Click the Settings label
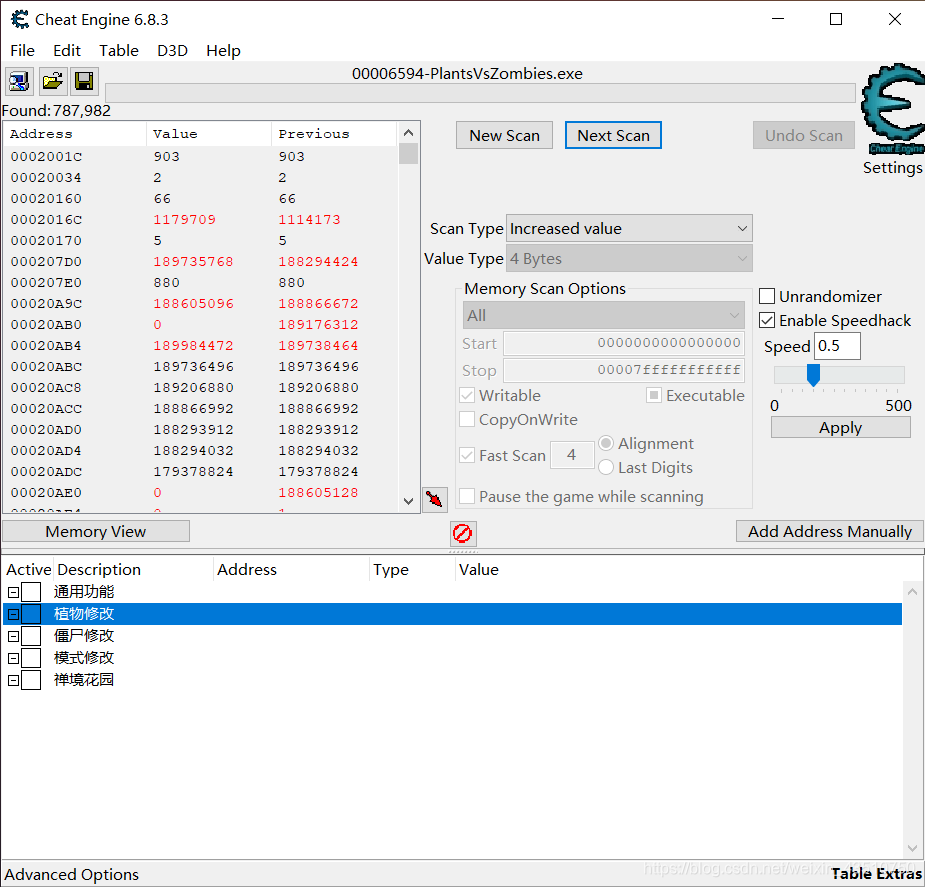 tap(892, 167)
